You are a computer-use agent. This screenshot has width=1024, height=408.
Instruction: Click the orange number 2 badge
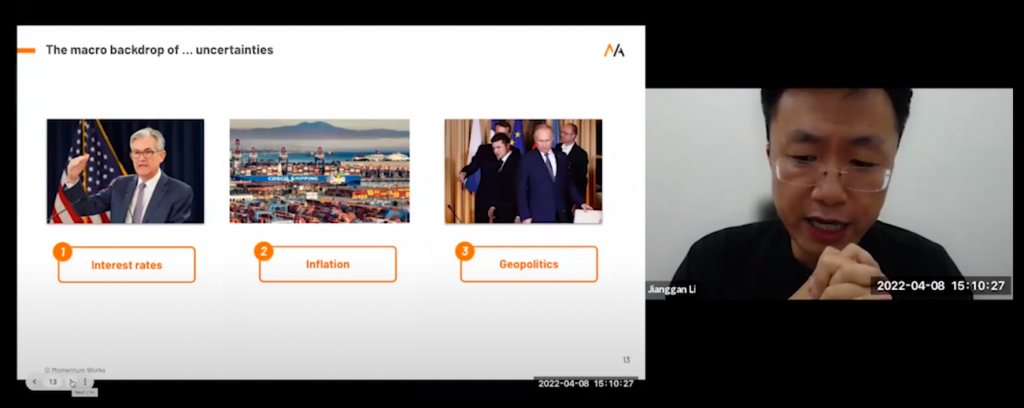pos(263,251)
